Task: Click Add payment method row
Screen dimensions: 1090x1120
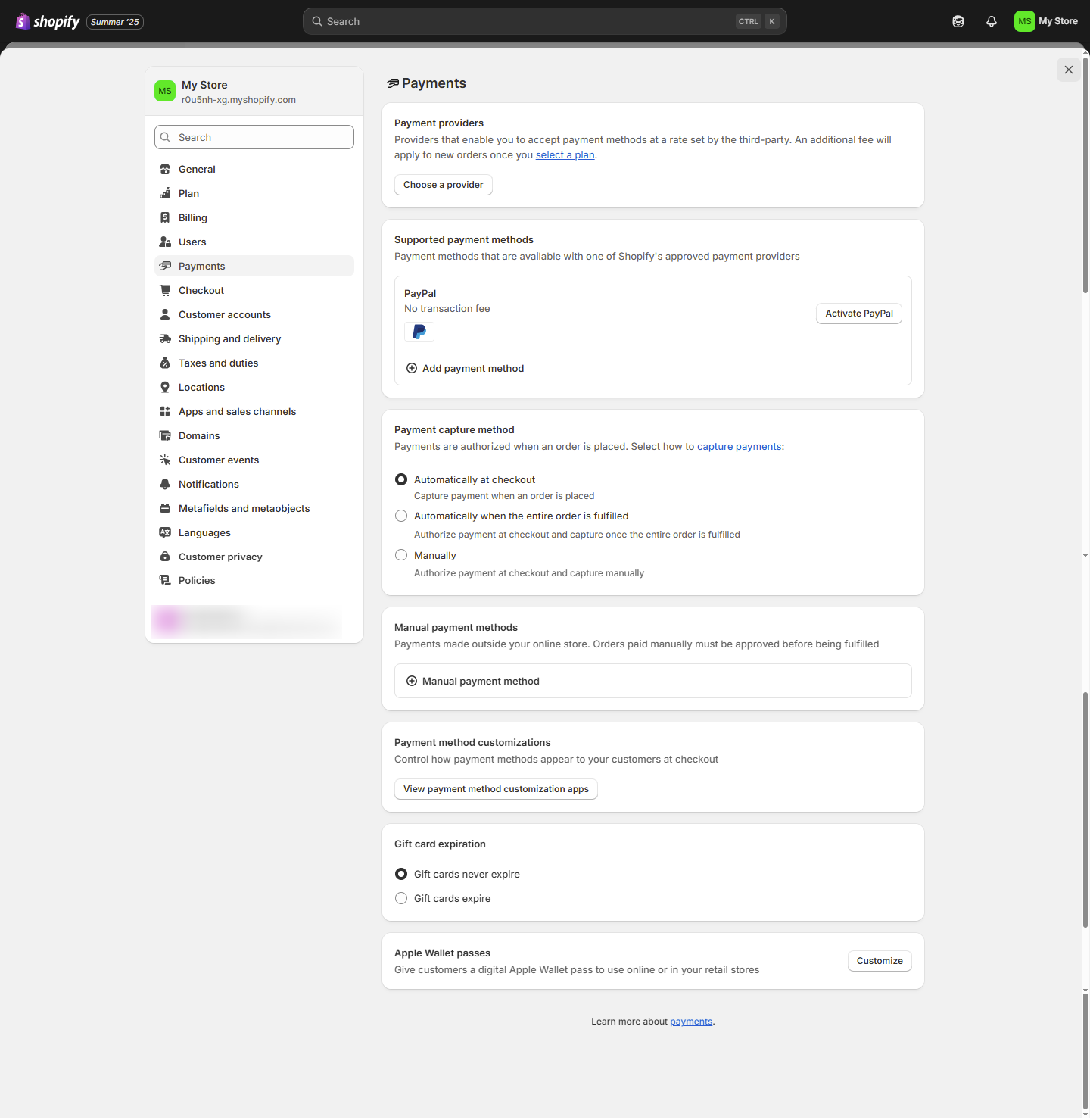Action: [x=653, y=368]
